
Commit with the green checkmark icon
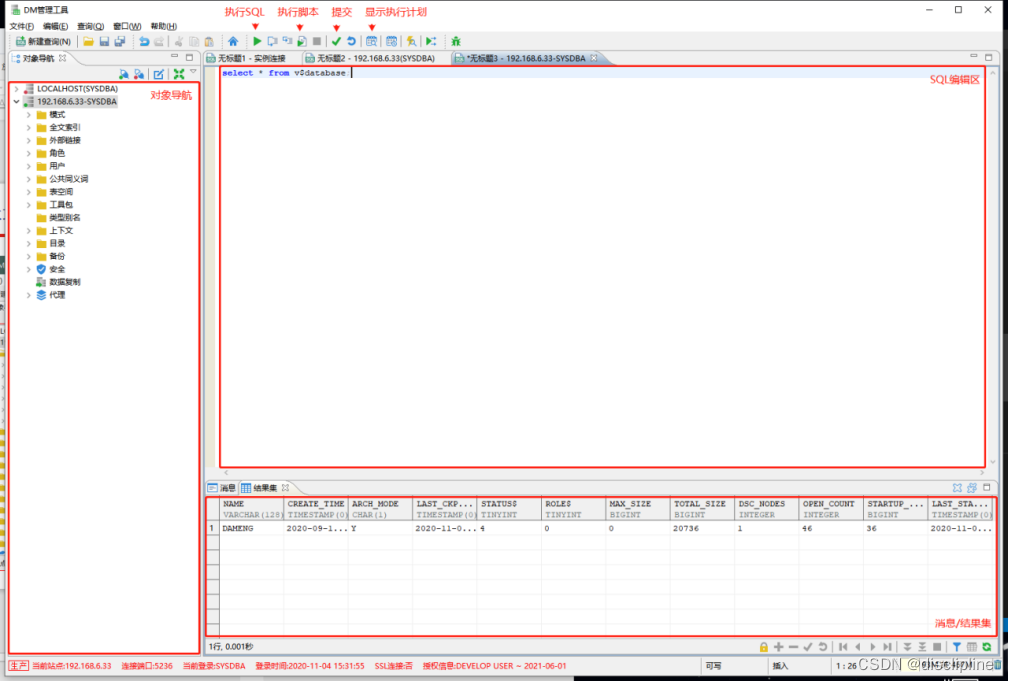[336, 41]
